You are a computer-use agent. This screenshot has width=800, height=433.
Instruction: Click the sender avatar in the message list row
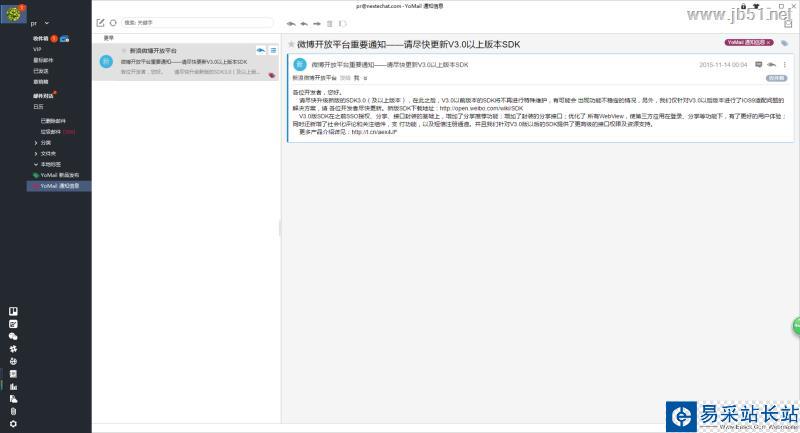click(106, 61)
